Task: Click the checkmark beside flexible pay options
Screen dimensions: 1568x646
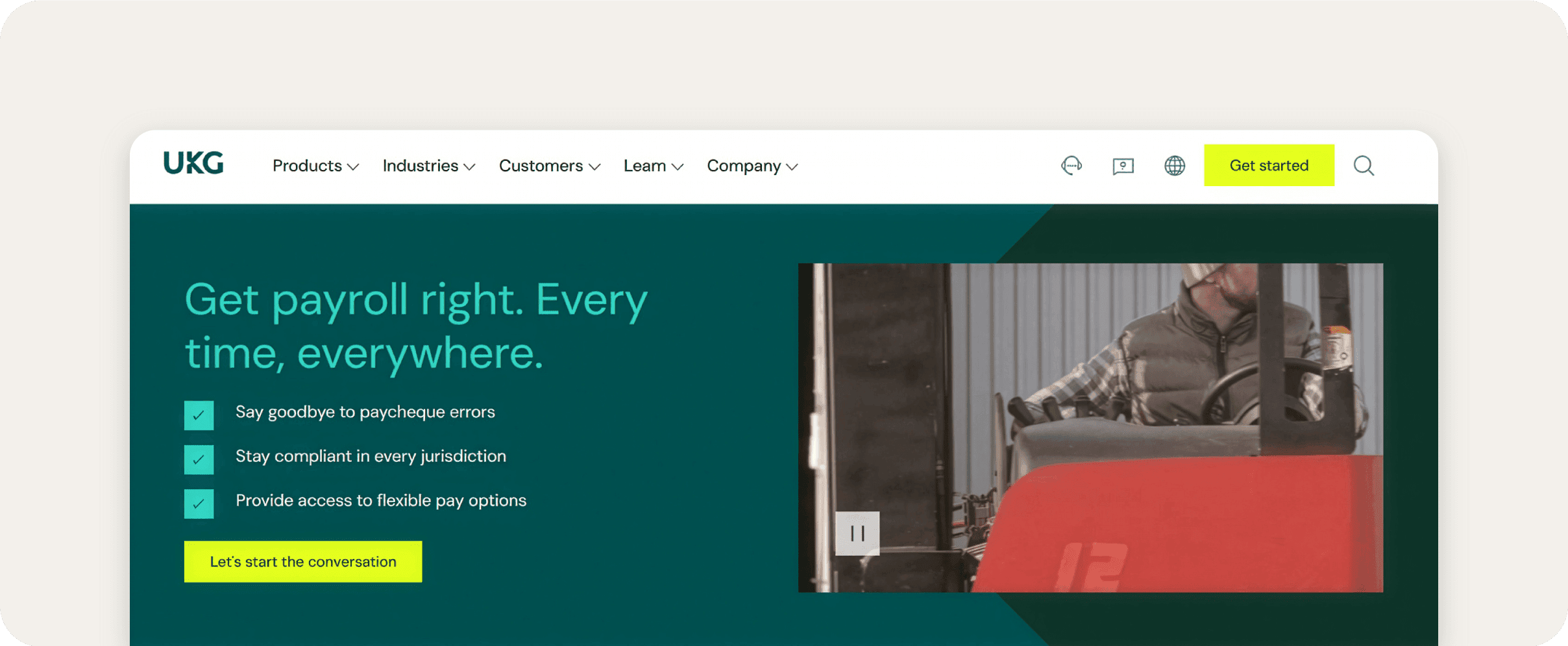Action: (x=199, y=503)
